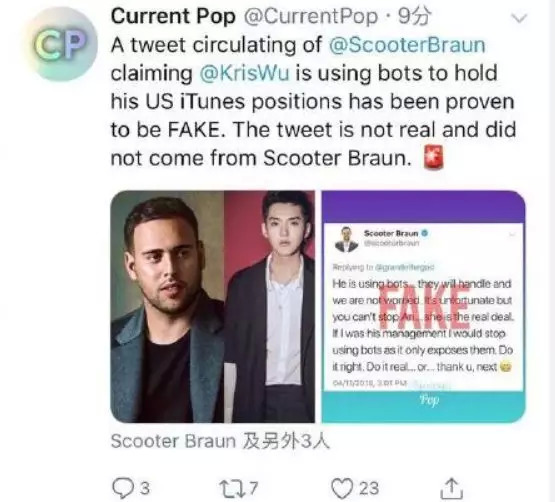
Task: Open the @ScooterBraun mention link
Action: click(407, 45)
